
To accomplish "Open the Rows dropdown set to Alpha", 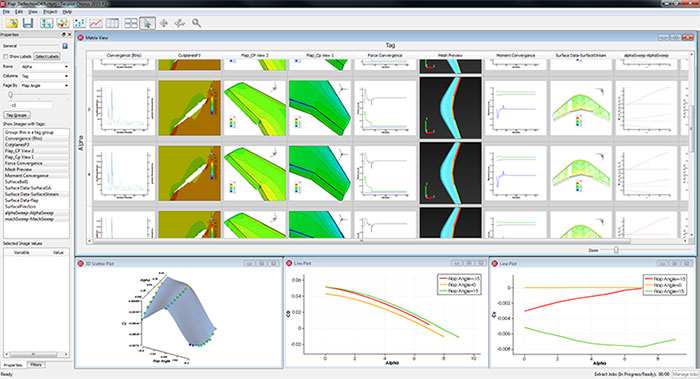I will 44,67.
